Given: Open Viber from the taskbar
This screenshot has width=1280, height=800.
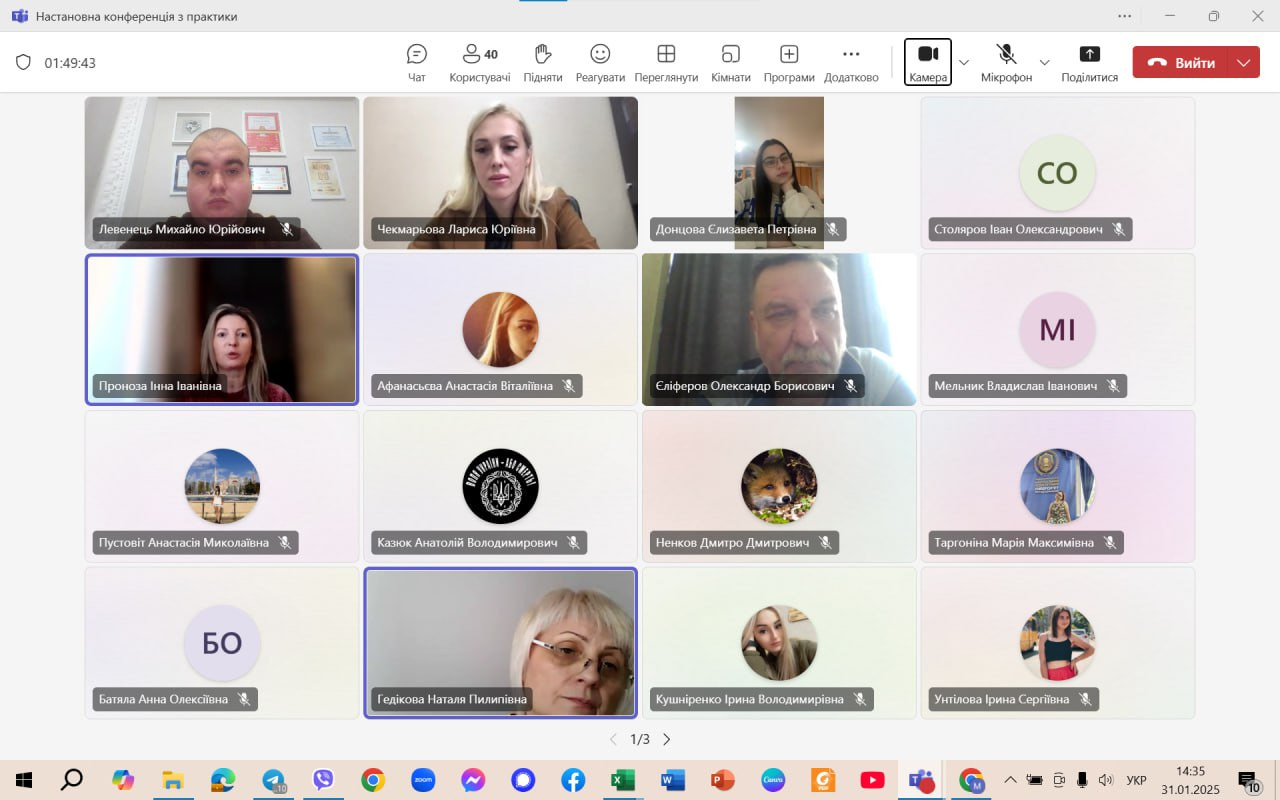Looking at the screenshot, I should [323, 780].
